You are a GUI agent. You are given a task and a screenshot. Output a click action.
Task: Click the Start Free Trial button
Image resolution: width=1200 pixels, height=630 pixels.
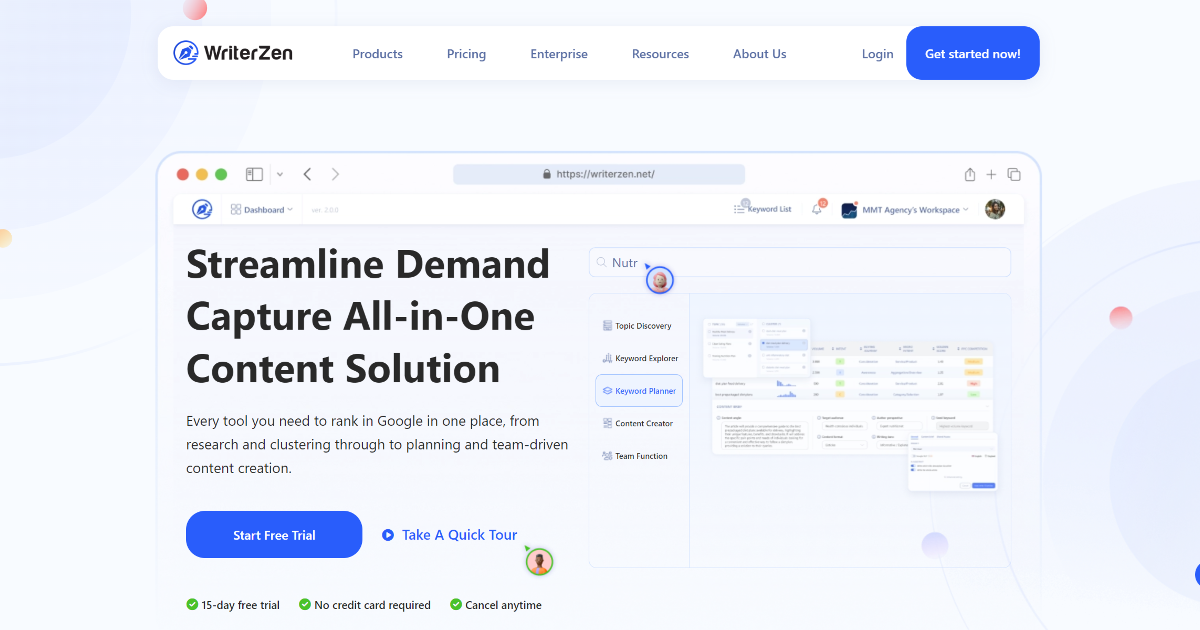[274, 535]
